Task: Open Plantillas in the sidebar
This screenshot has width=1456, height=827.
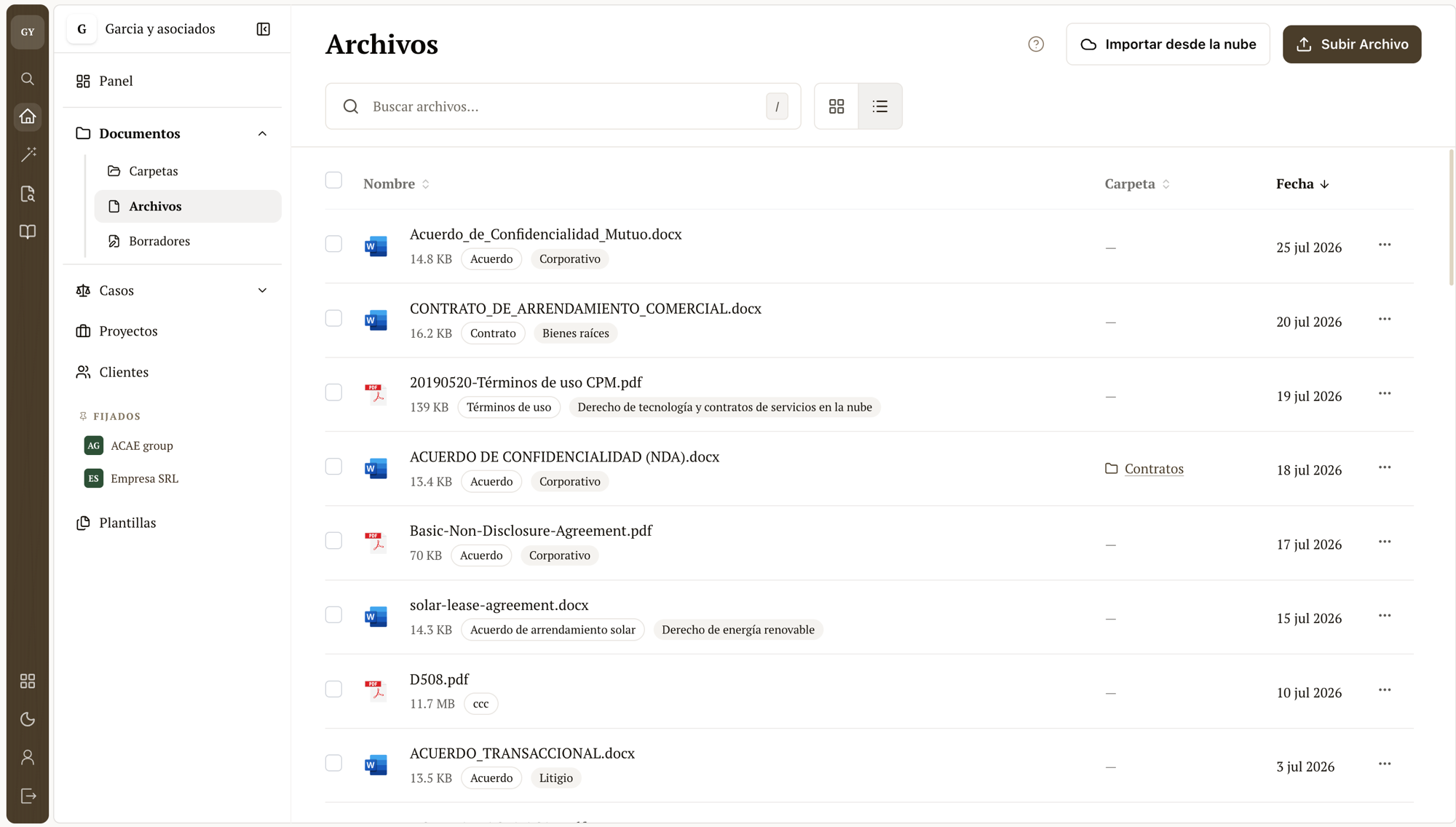Action: point(173,523)
